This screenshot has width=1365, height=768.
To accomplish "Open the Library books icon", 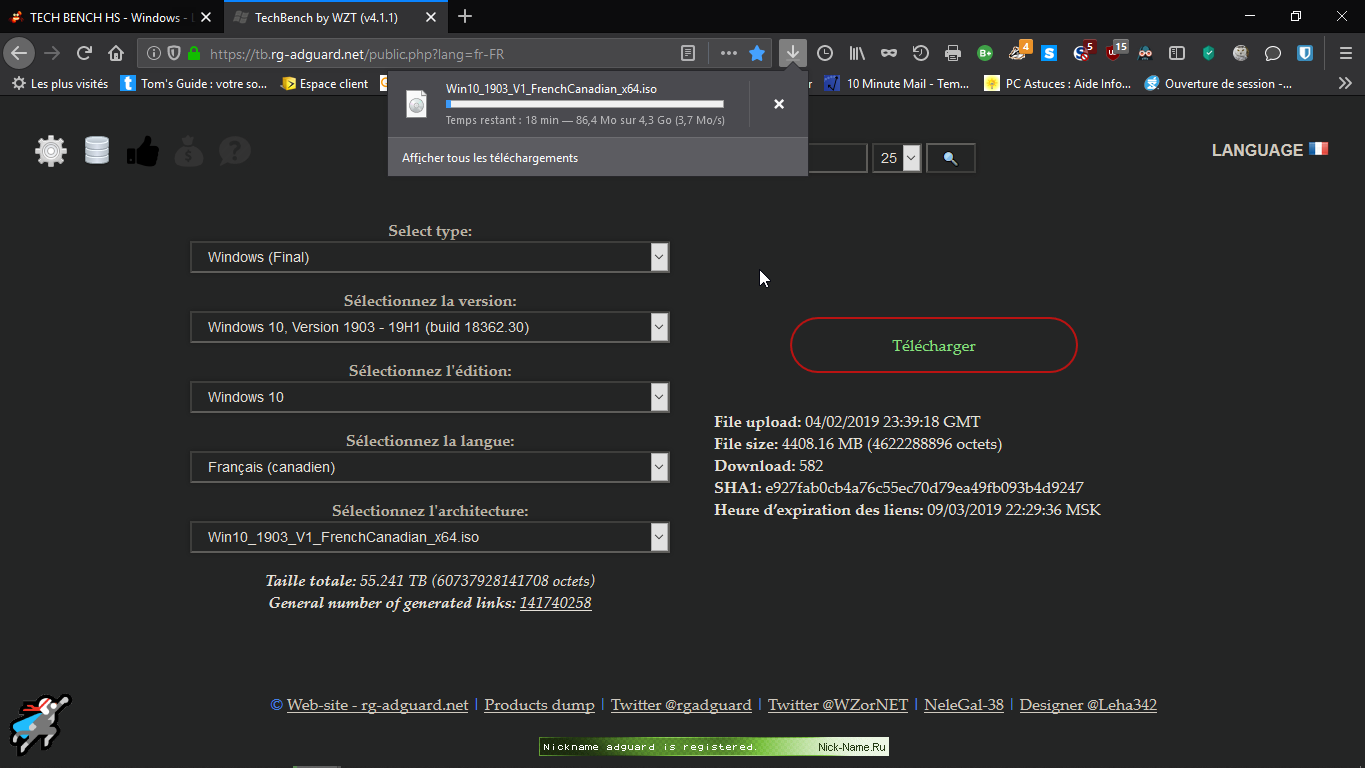I will pos(857,53).
